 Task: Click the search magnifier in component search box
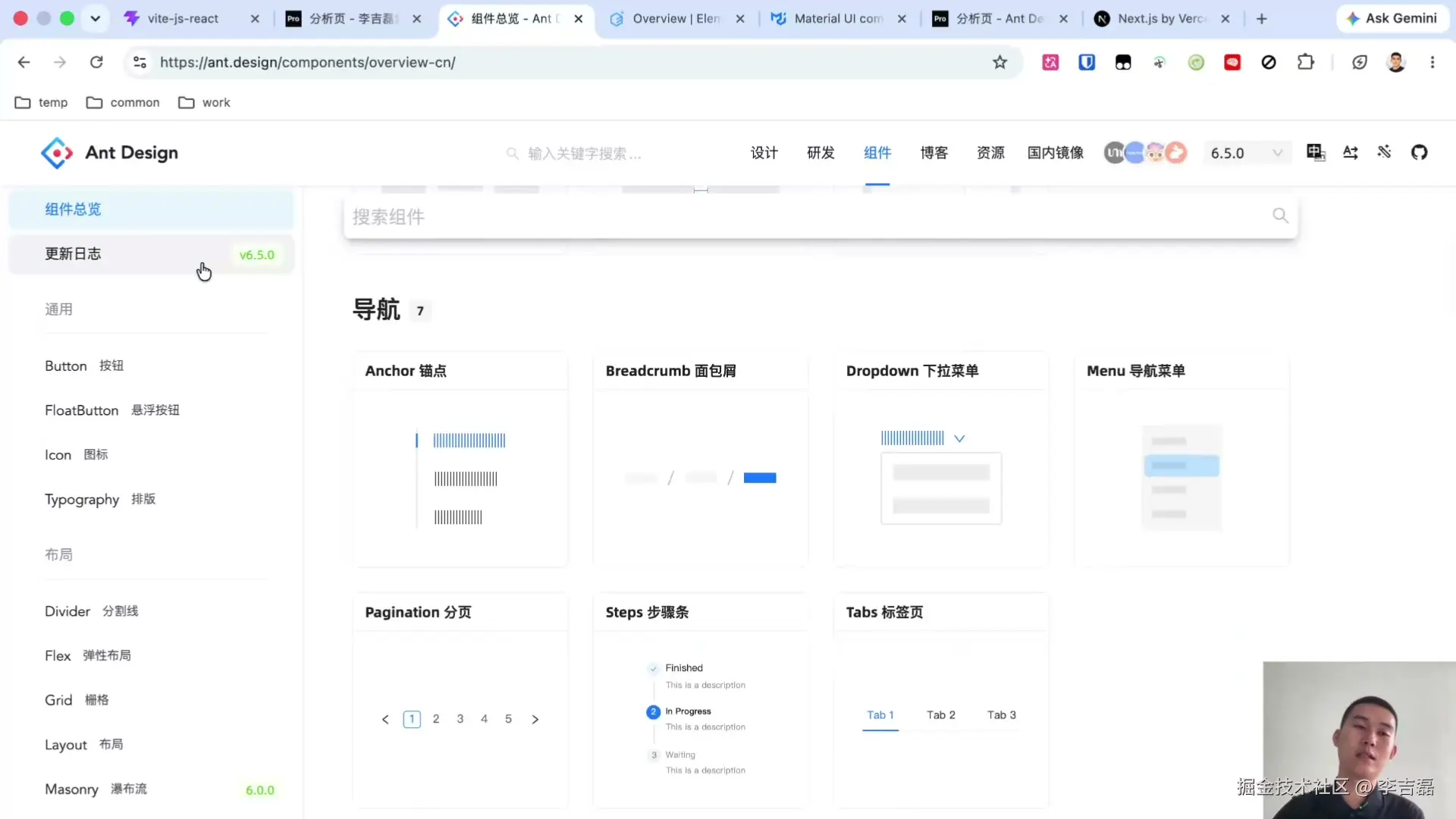tap(1280, 216)
